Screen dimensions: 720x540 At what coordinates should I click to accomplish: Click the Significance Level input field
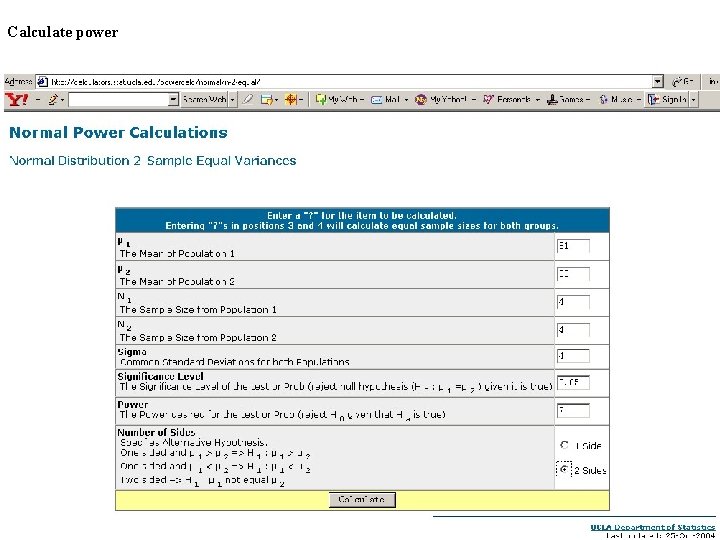pyautogui.click(x=573, y=382)
